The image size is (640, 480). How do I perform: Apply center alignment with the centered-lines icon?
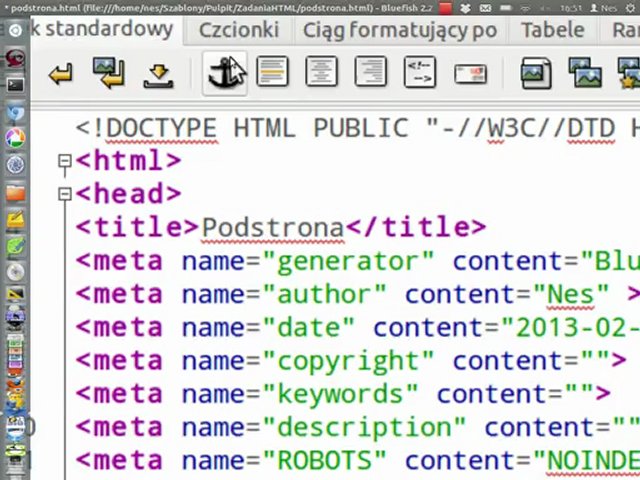(x=322, y=72)
